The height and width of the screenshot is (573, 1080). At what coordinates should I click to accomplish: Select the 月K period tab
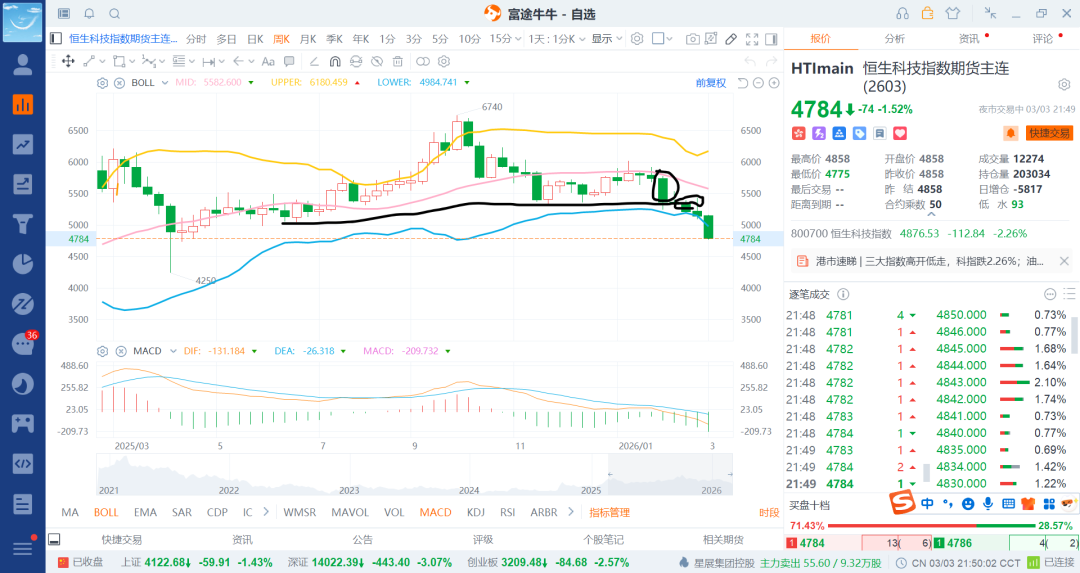click(x=308, y=39)
